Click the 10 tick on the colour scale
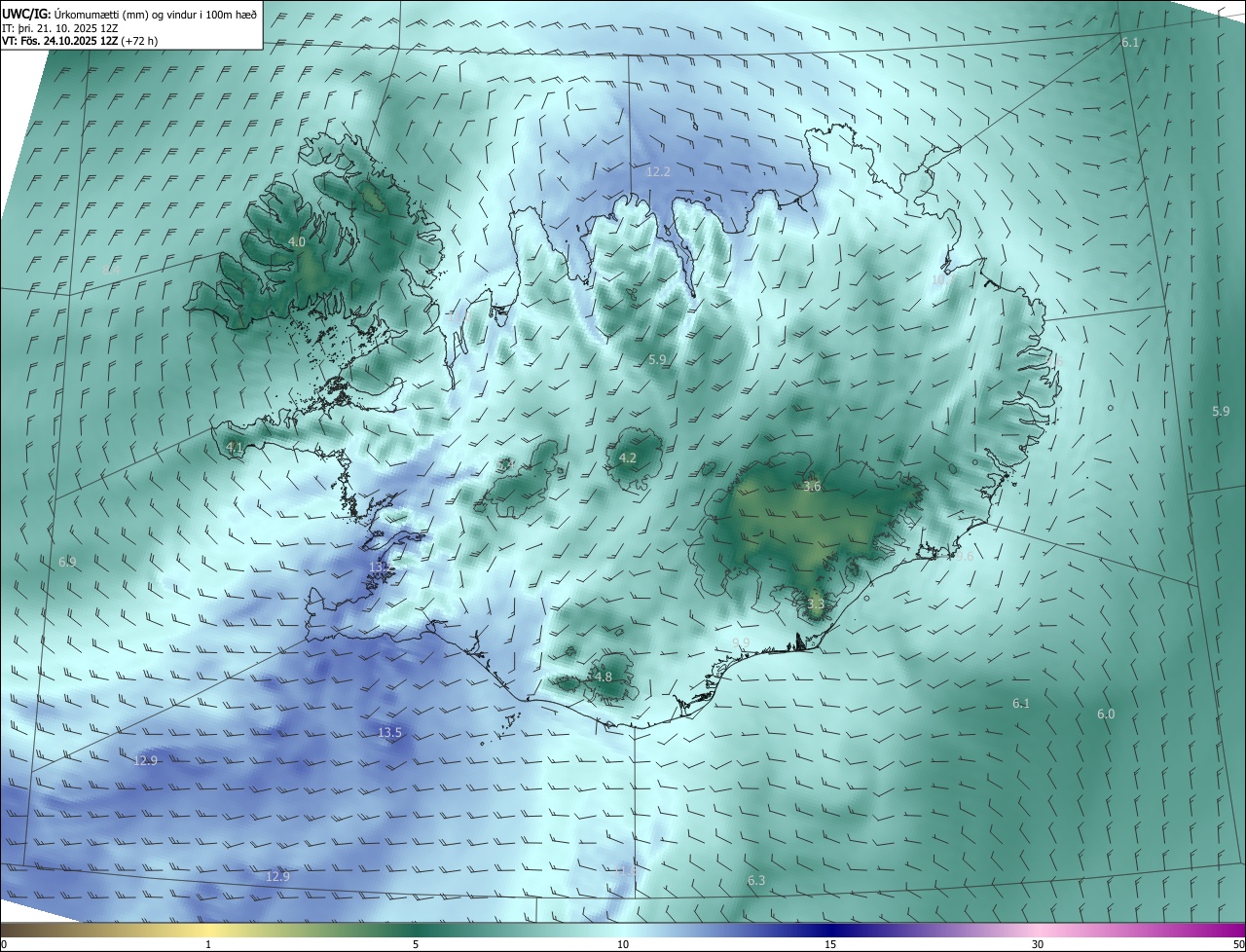Screen dimensions: 1246x952 click(x=623, y=944)
